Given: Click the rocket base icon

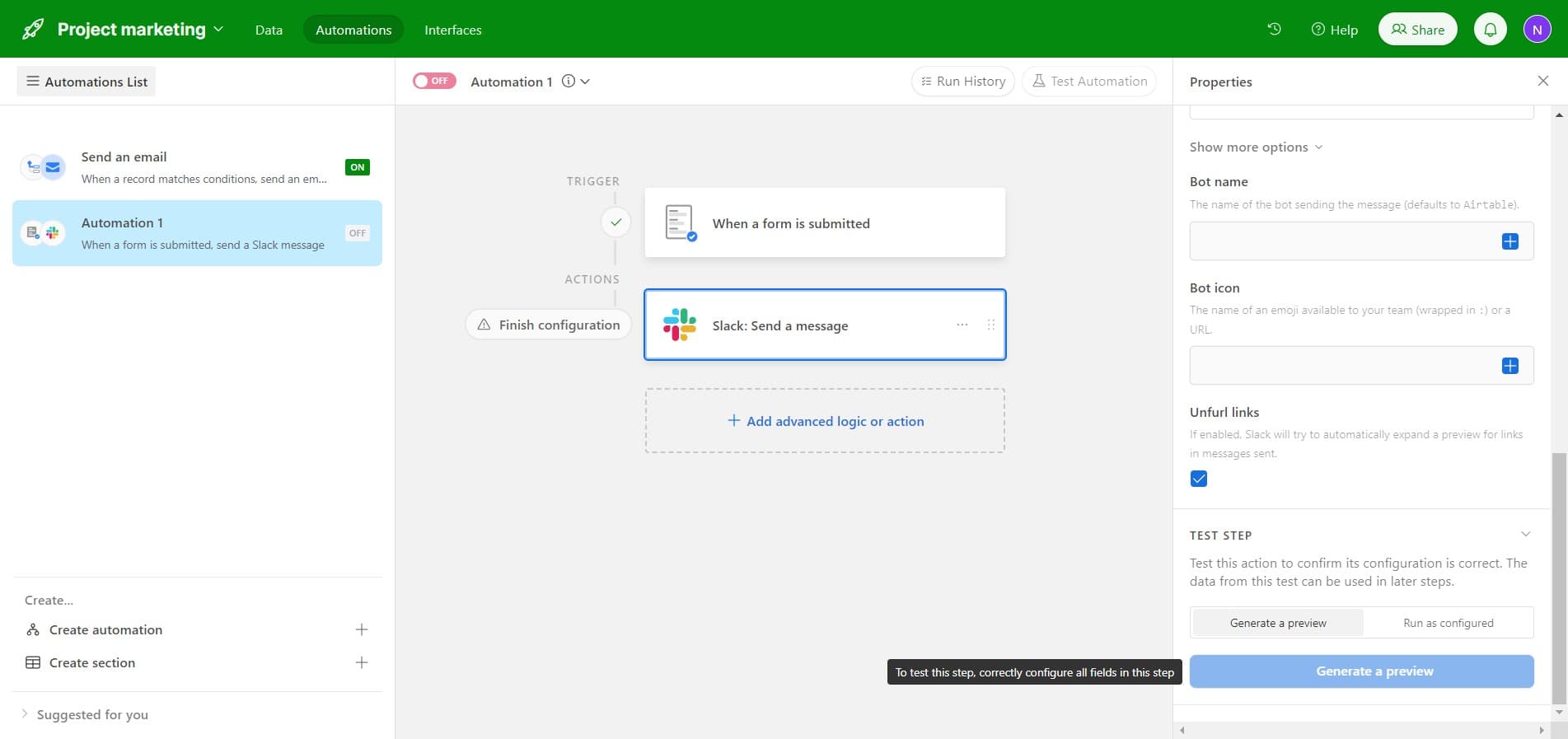Looking at the screenshot, I should [x=33, y=30].
